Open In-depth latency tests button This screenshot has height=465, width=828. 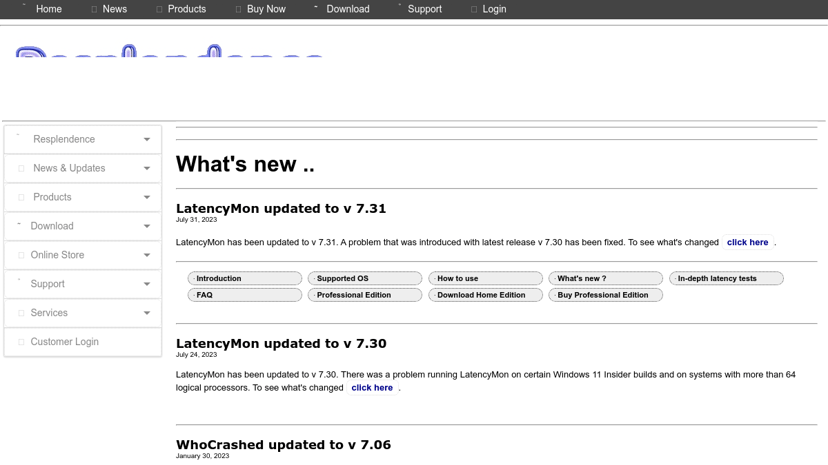(x=726, y=279)
